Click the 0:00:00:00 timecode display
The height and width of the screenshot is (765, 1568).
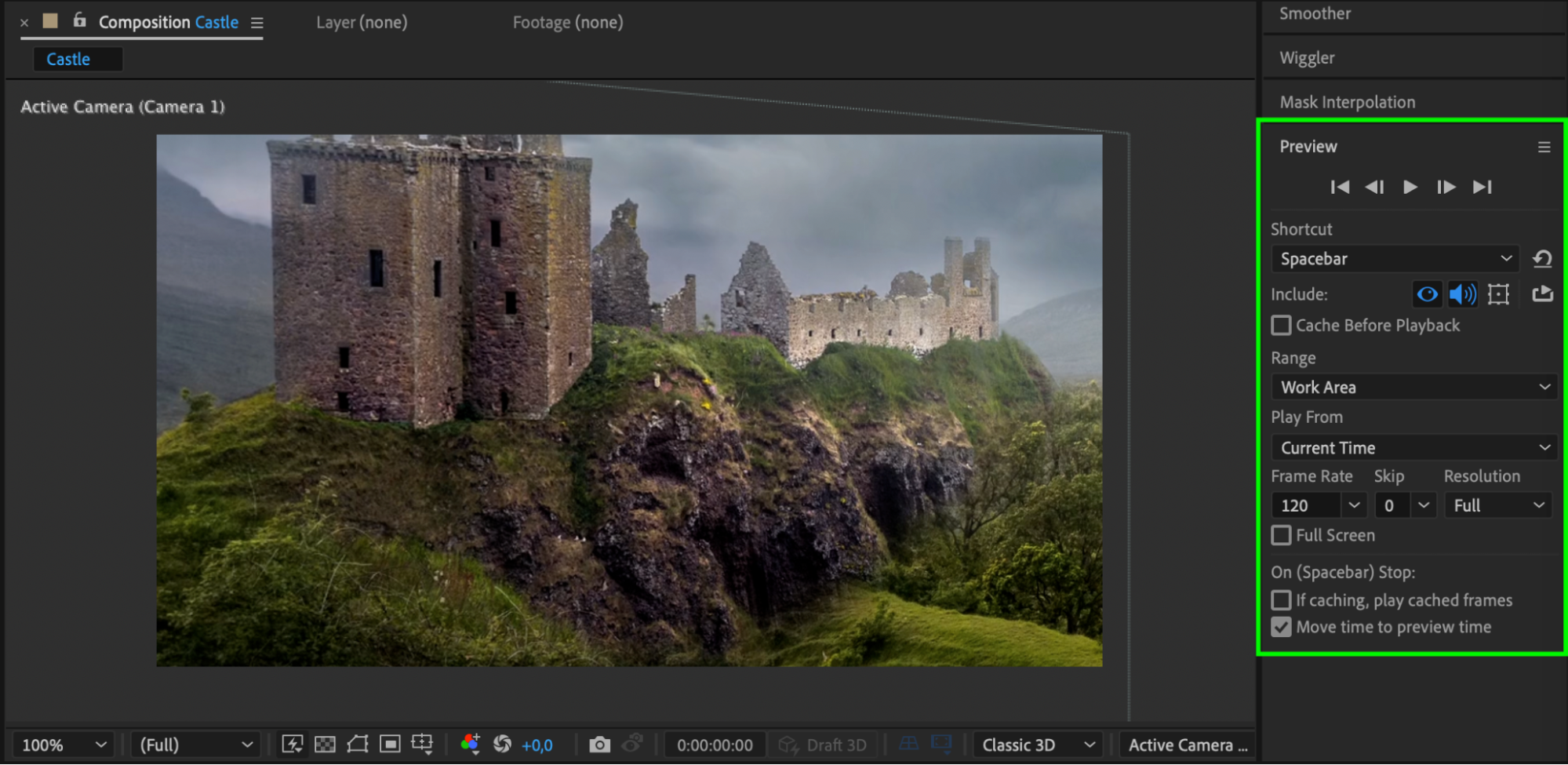(715, 745)
